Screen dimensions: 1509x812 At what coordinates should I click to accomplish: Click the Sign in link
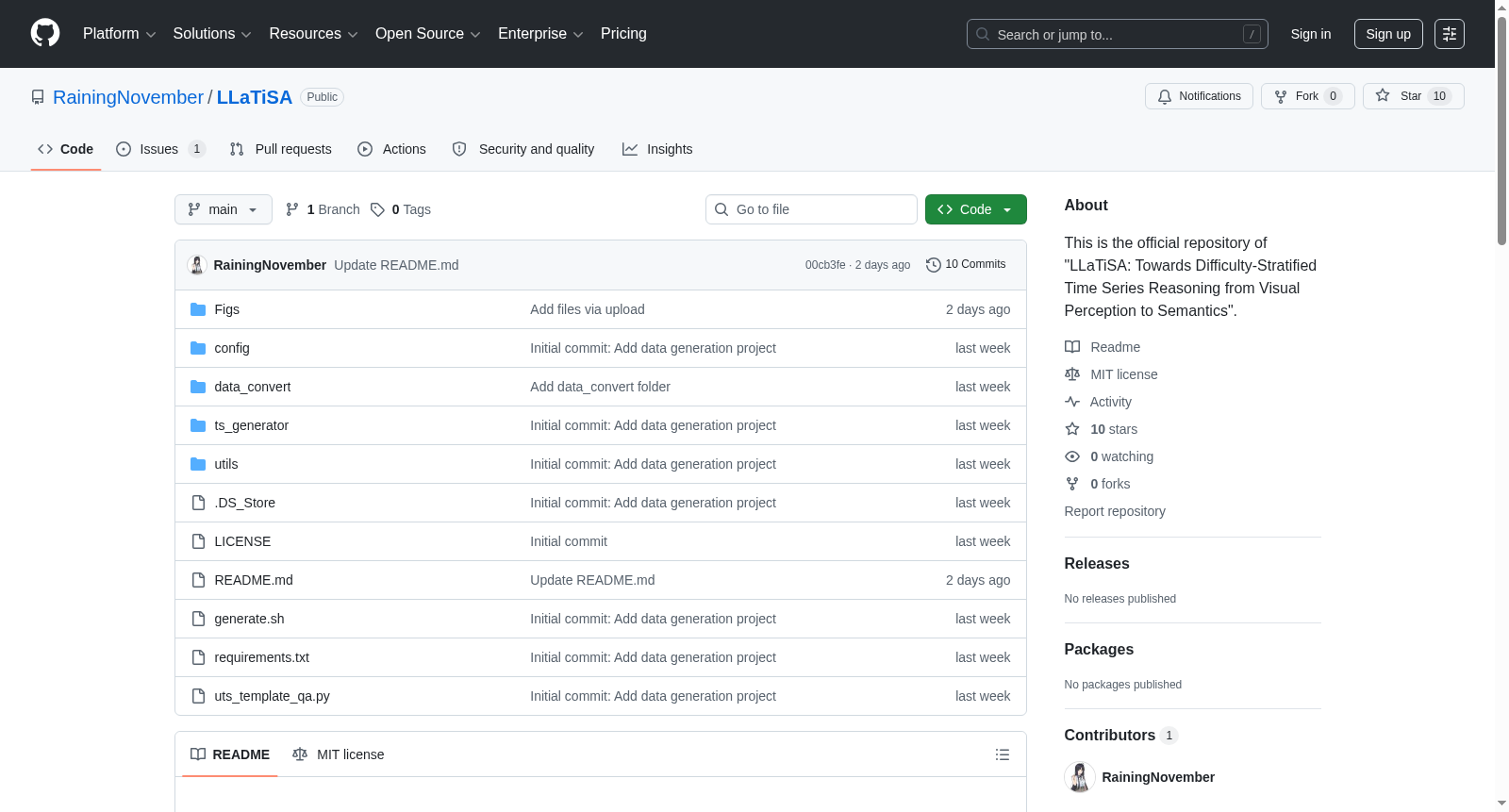click(1311, 34)
